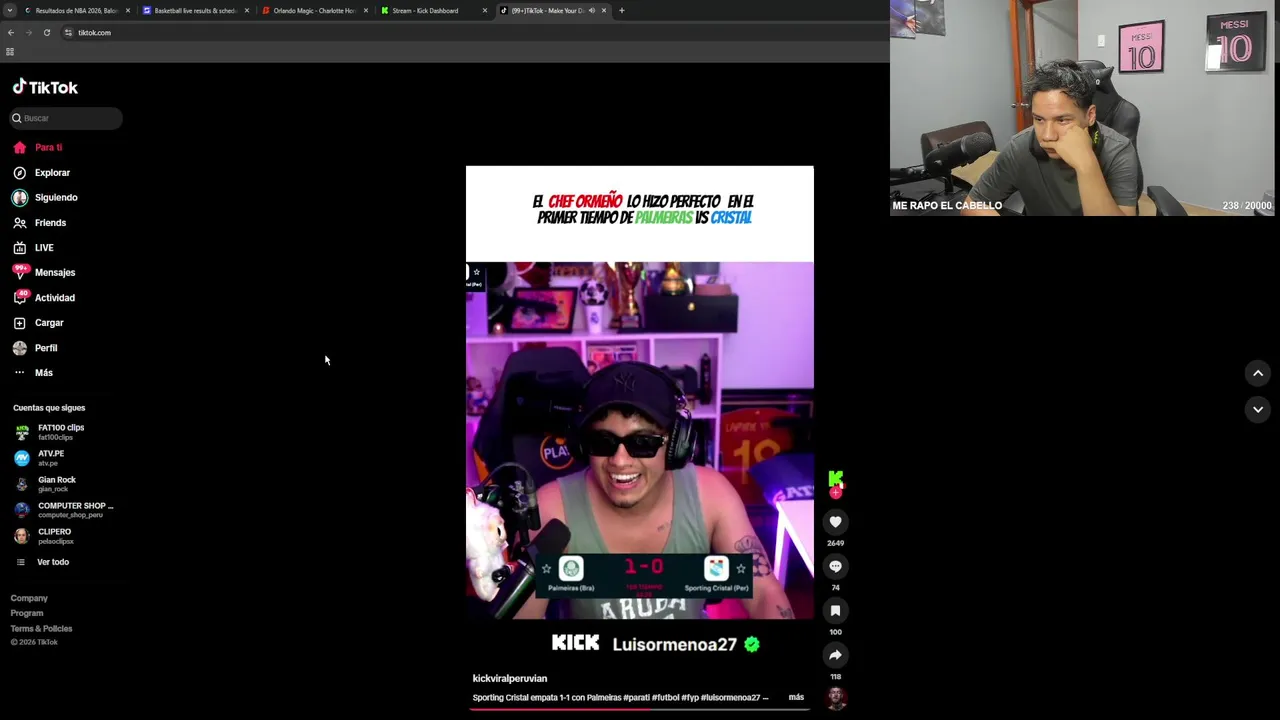Viewport: 1280px width, 720px height.
Task: Switch to Stream - Kick Dashboard tab
Action: (433, 11)
